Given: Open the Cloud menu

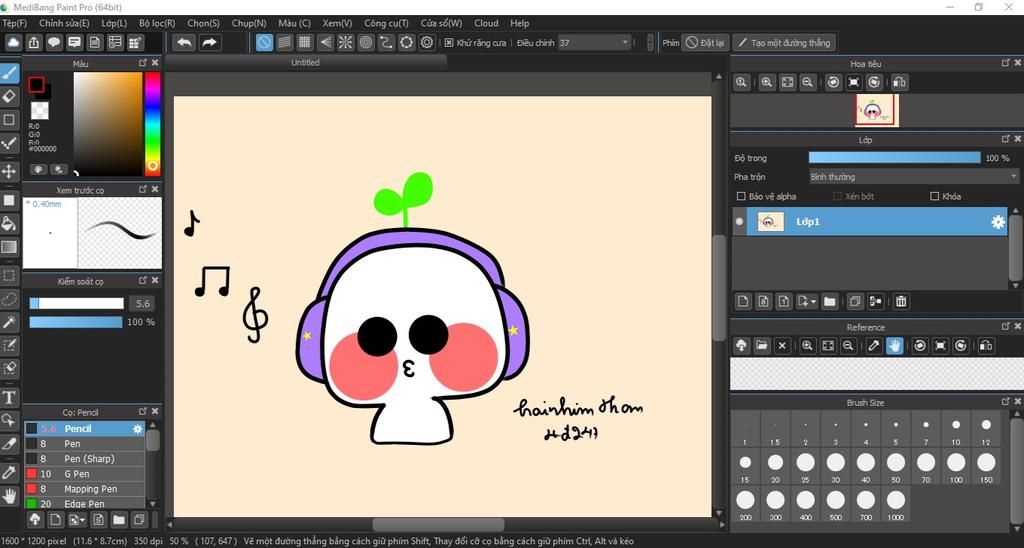Looking at the screenshot, I should click(486, 23).
